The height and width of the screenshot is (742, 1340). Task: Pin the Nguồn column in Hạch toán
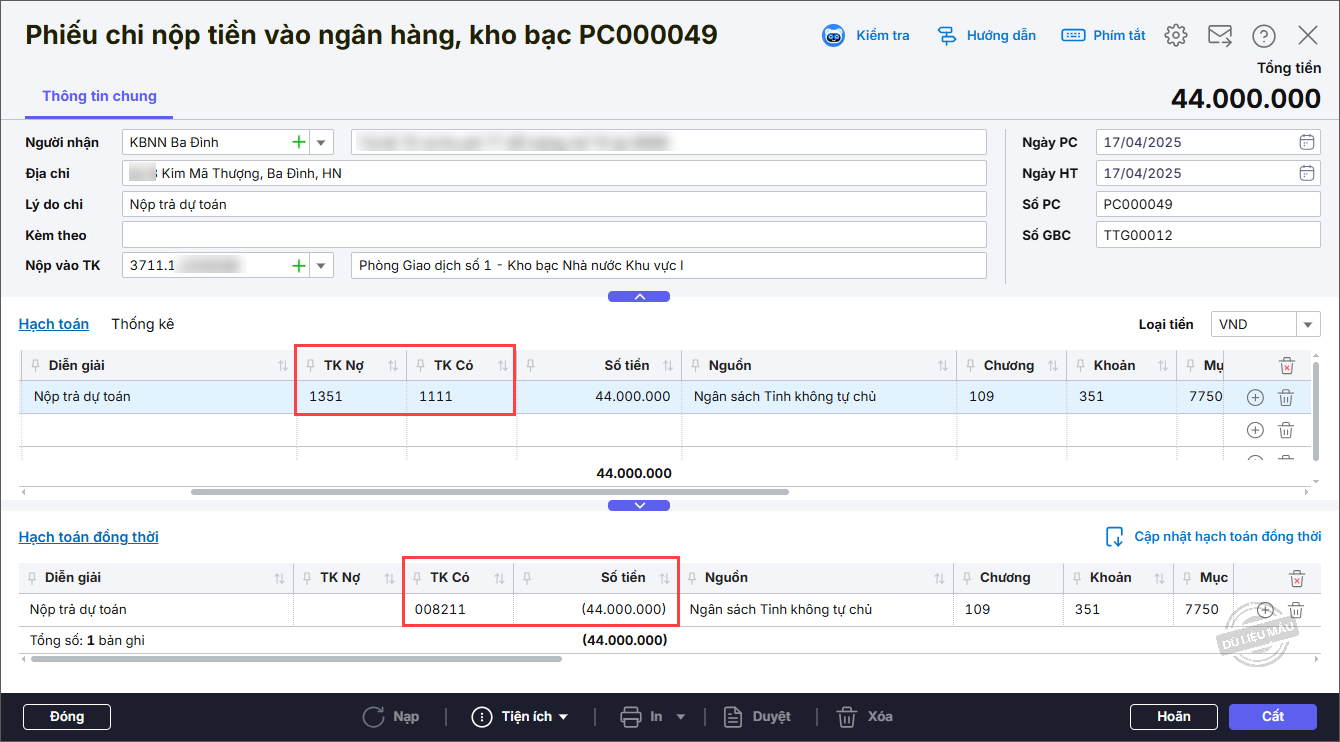[x=695, y=366]
